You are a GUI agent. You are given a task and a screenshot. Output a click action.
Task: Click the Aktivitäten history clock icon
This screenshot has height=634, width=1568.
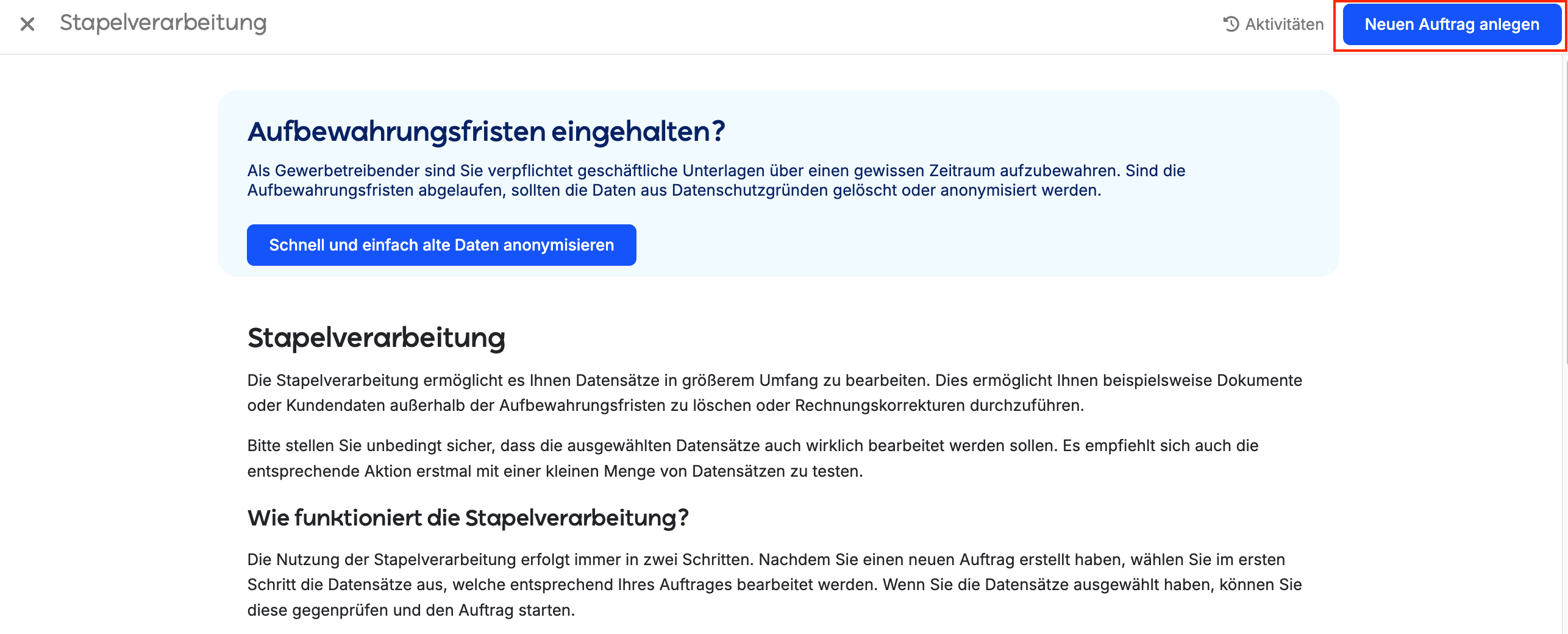pyautogui.click(x=1231, y=24)
